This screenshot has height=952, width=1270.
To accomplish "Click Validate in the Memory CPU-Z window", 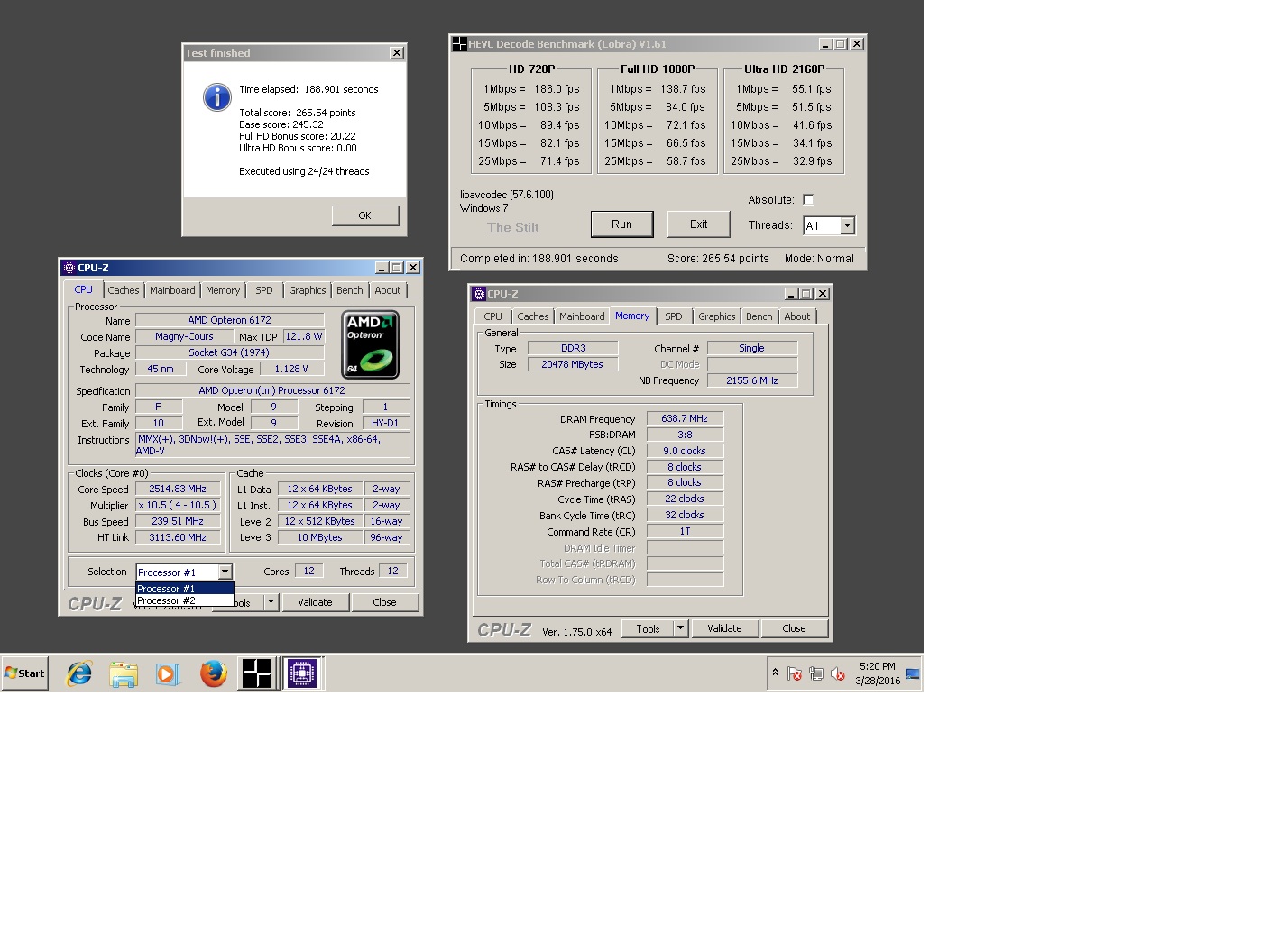I will click(x=724, y=628).
